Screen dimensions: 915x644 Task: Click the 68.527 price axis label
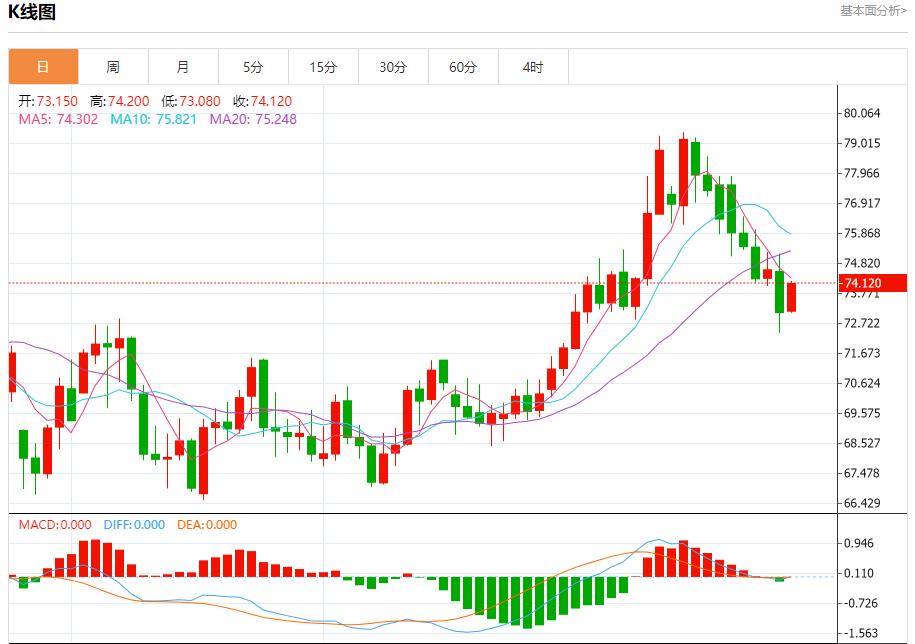click(x=862, y=443)
